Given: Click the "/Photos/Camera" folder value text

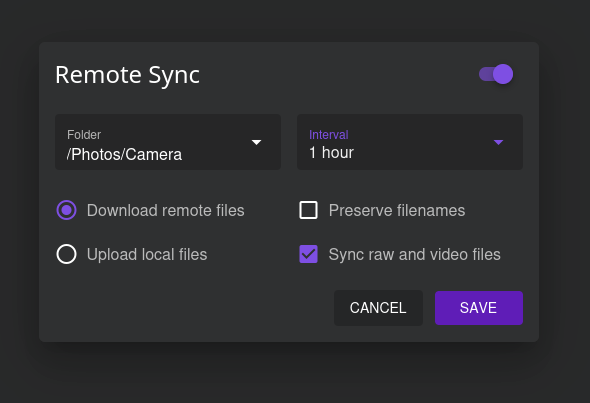Looking at the screenshot, I should click(124, 154).
